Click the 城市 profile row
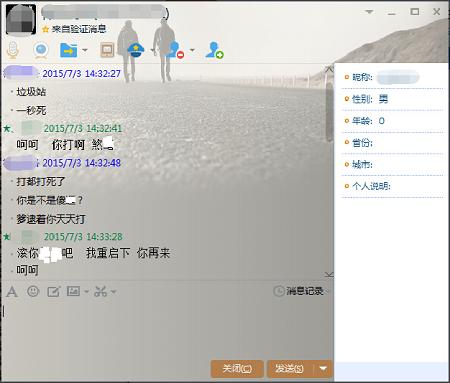 click(x=393, y=165)
